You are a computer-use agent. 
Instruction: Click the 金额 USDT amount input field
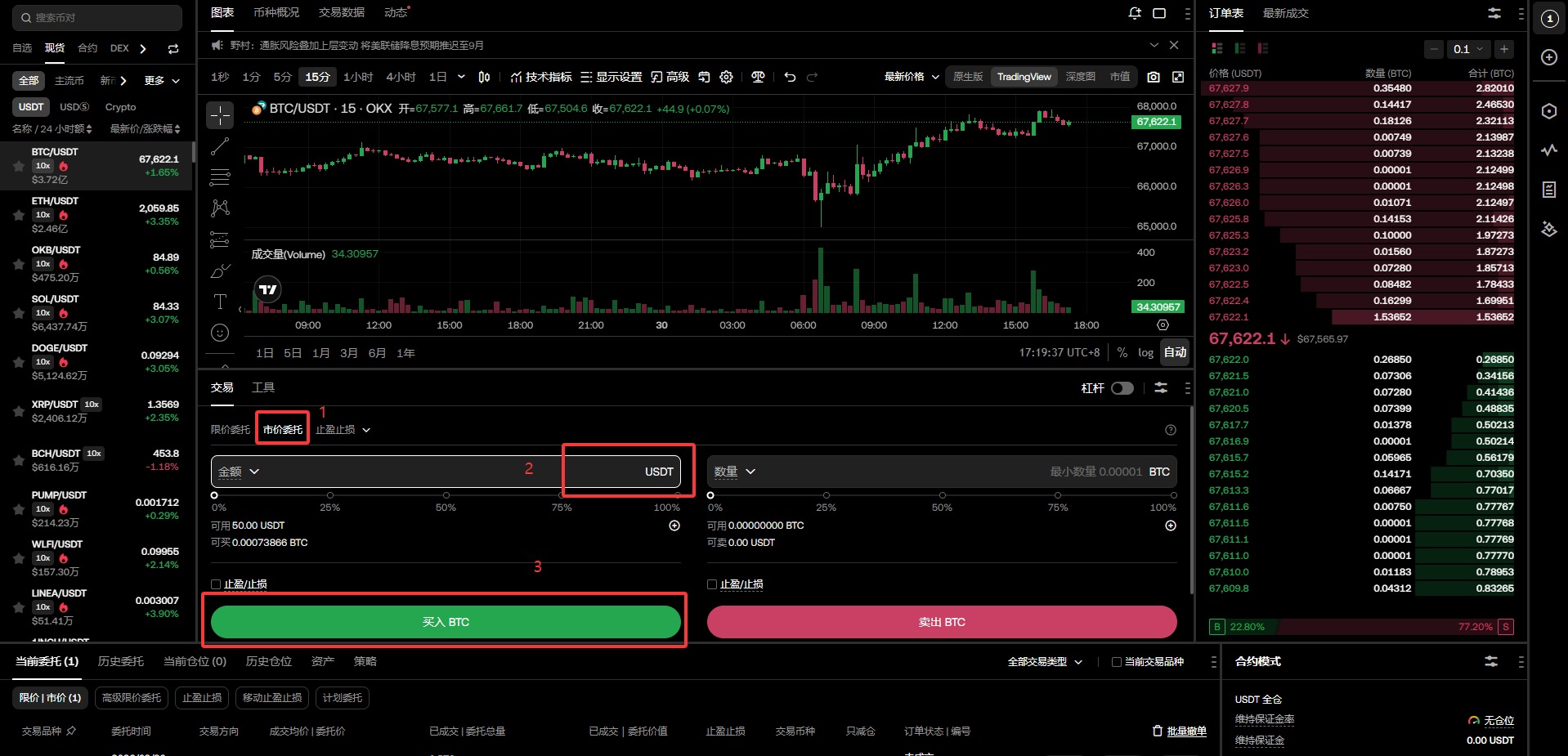click(x=446, y=472)
